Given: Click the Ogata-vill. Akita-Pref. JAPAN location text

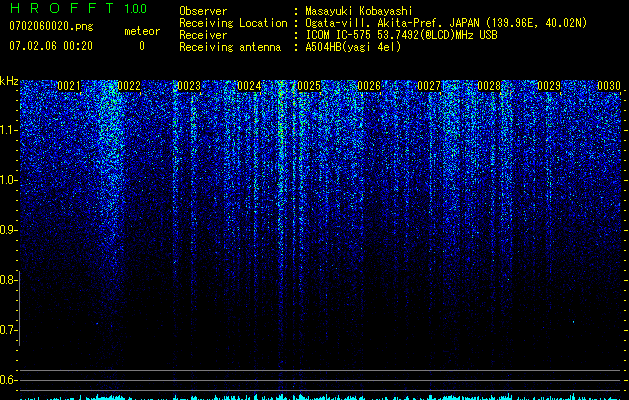Looking at the screenshot, I should click(x=446, y=23).
